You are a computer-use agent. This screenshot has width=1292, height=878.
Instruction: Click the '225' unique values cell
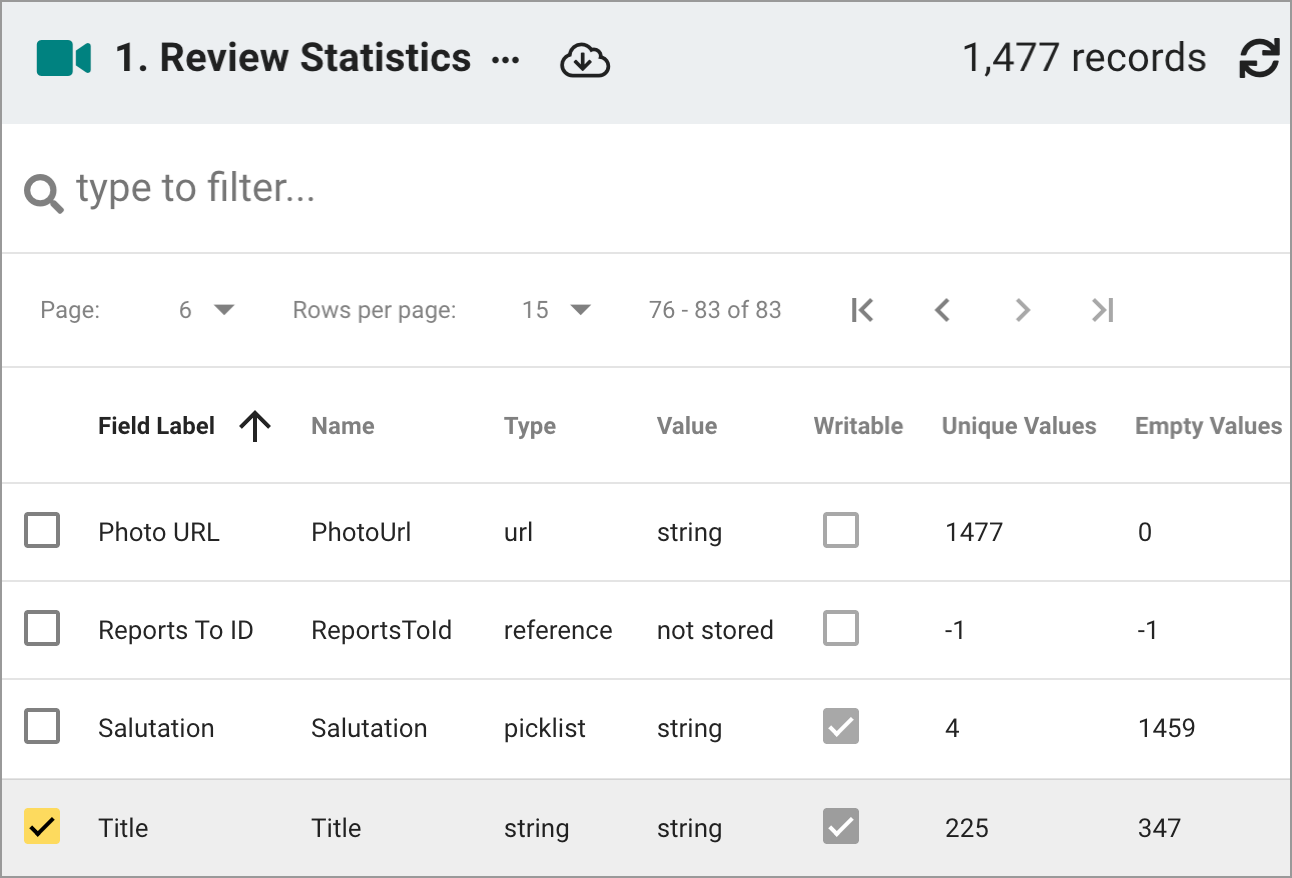pos(967,828)
